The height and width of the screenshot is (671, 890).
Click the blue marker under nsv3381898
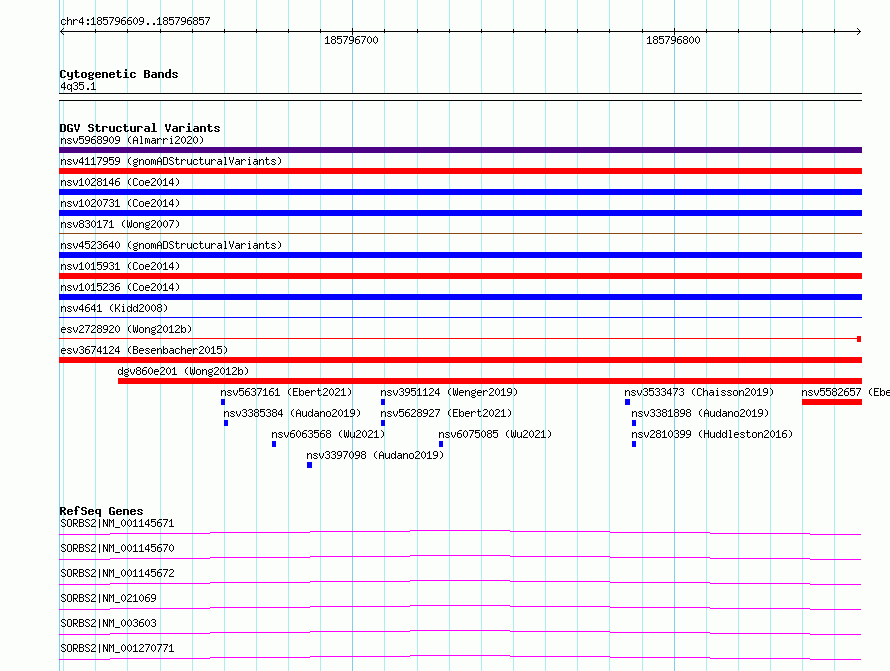point(634,423)
